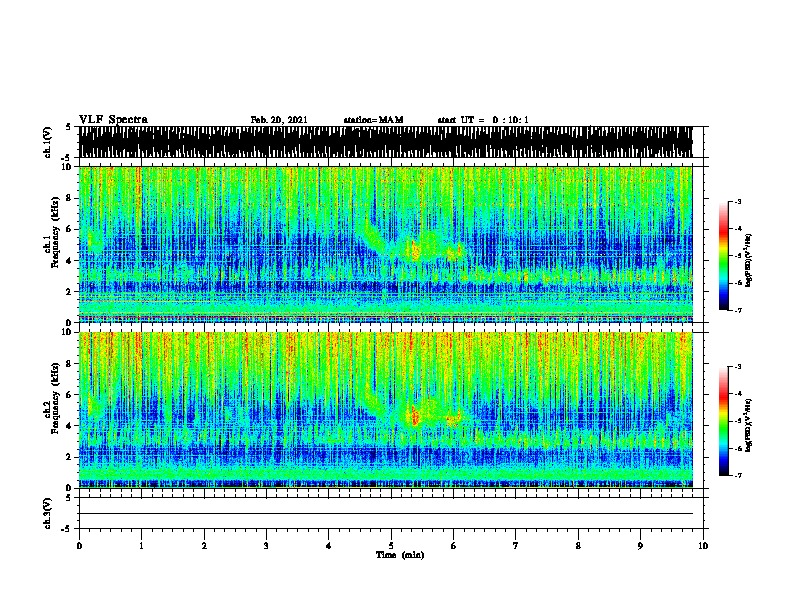792x612 pixels.
Task: Click the ch.1 color scale bar
Action: tap(723, 256)
